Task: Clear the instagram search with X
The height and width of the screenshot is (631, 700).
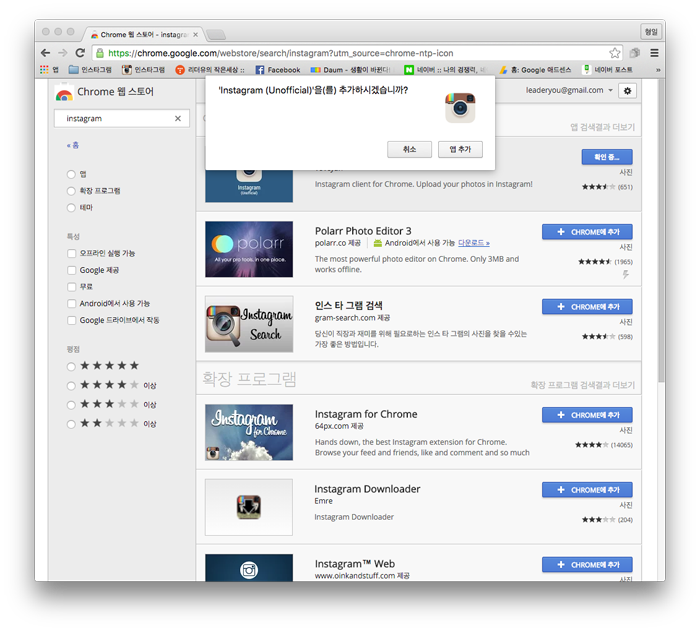Action: pyautogui.click(x=178, y=118)
